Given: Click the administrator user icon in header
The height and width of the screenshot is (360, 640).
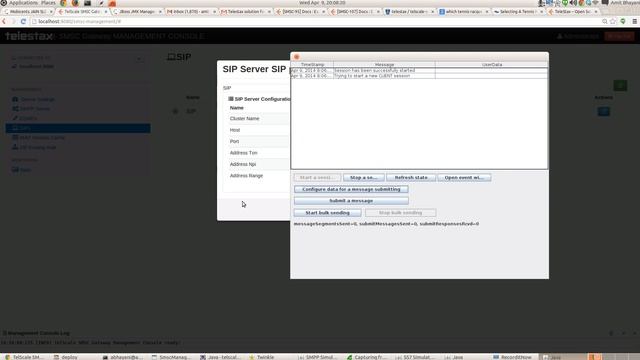Looking at the screenshot, I should 560,36.
